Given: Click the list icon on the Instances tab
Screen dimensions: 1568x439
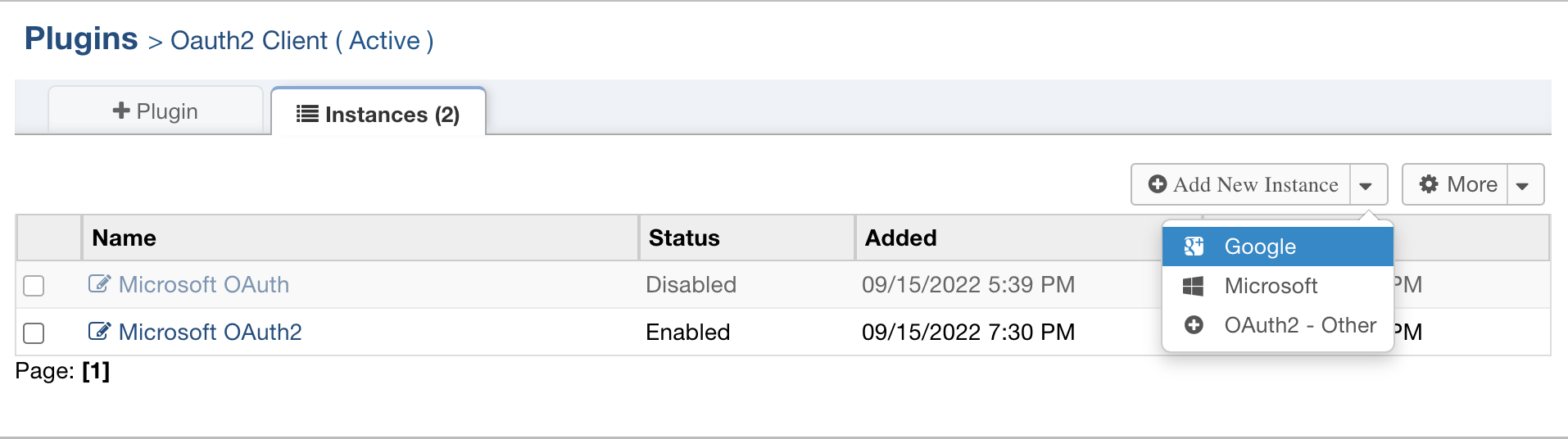Looking at the screenshot, I should click(307, 114).
